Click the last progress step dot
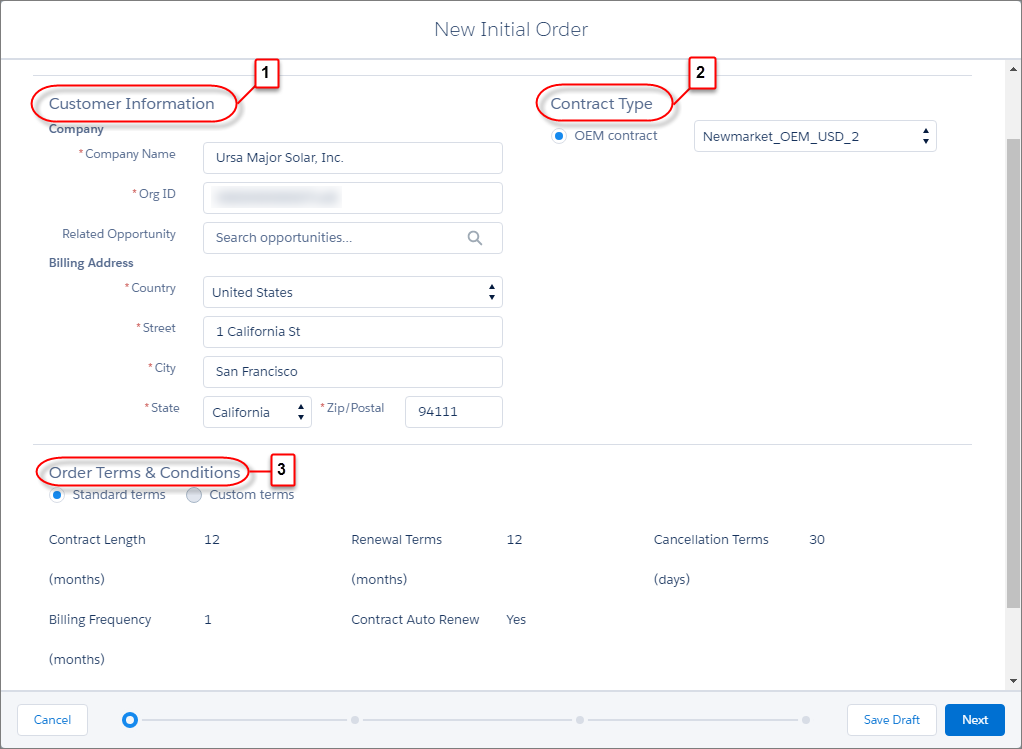The width and height of the screenshot is (1022, 749). point(806,720)
